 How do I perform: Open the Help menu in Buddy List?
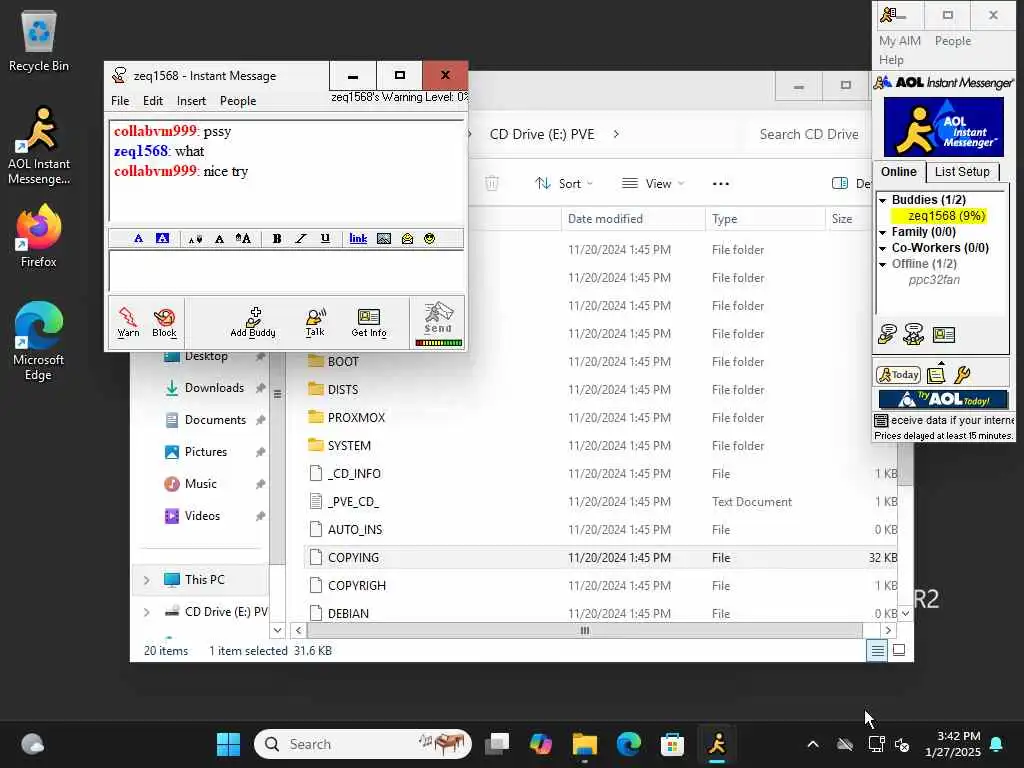(891, 59)
